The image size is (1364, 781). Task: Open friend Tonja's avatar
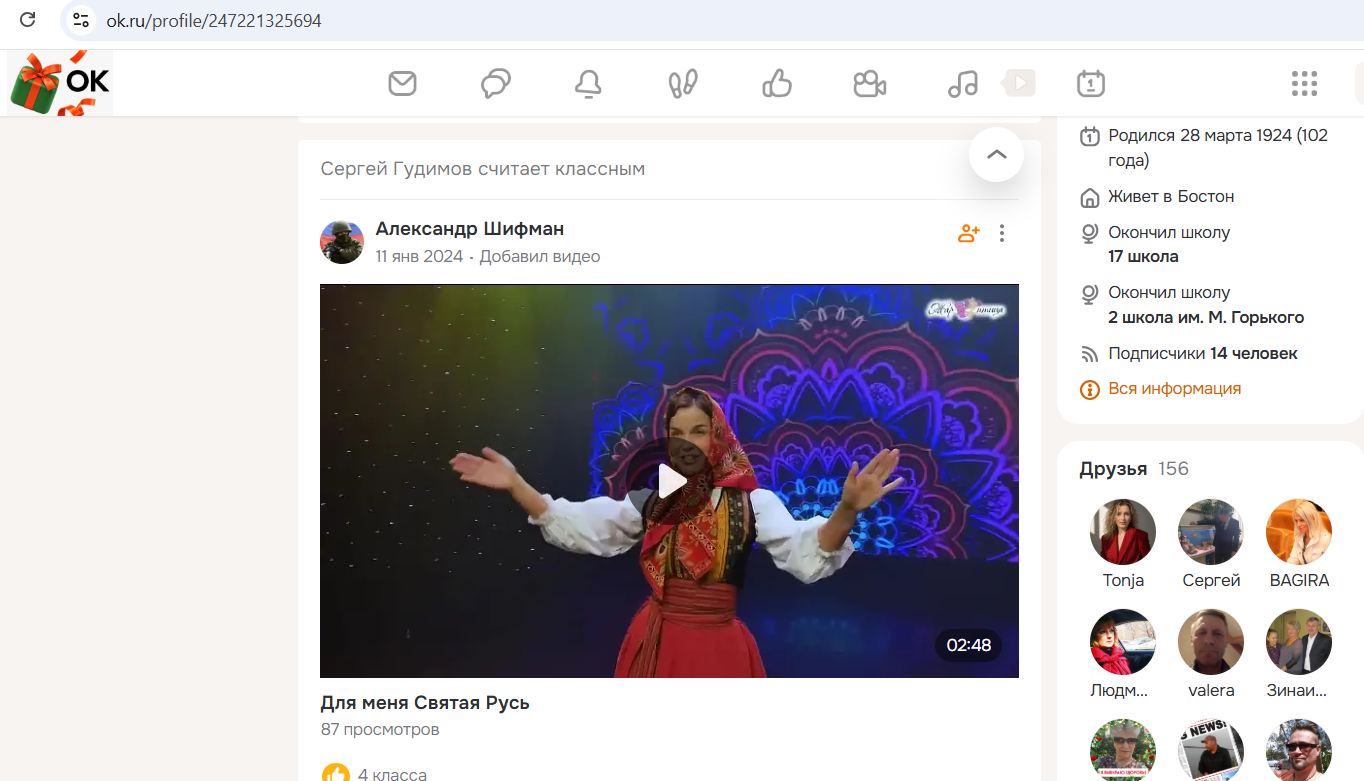pos(1122,532)
